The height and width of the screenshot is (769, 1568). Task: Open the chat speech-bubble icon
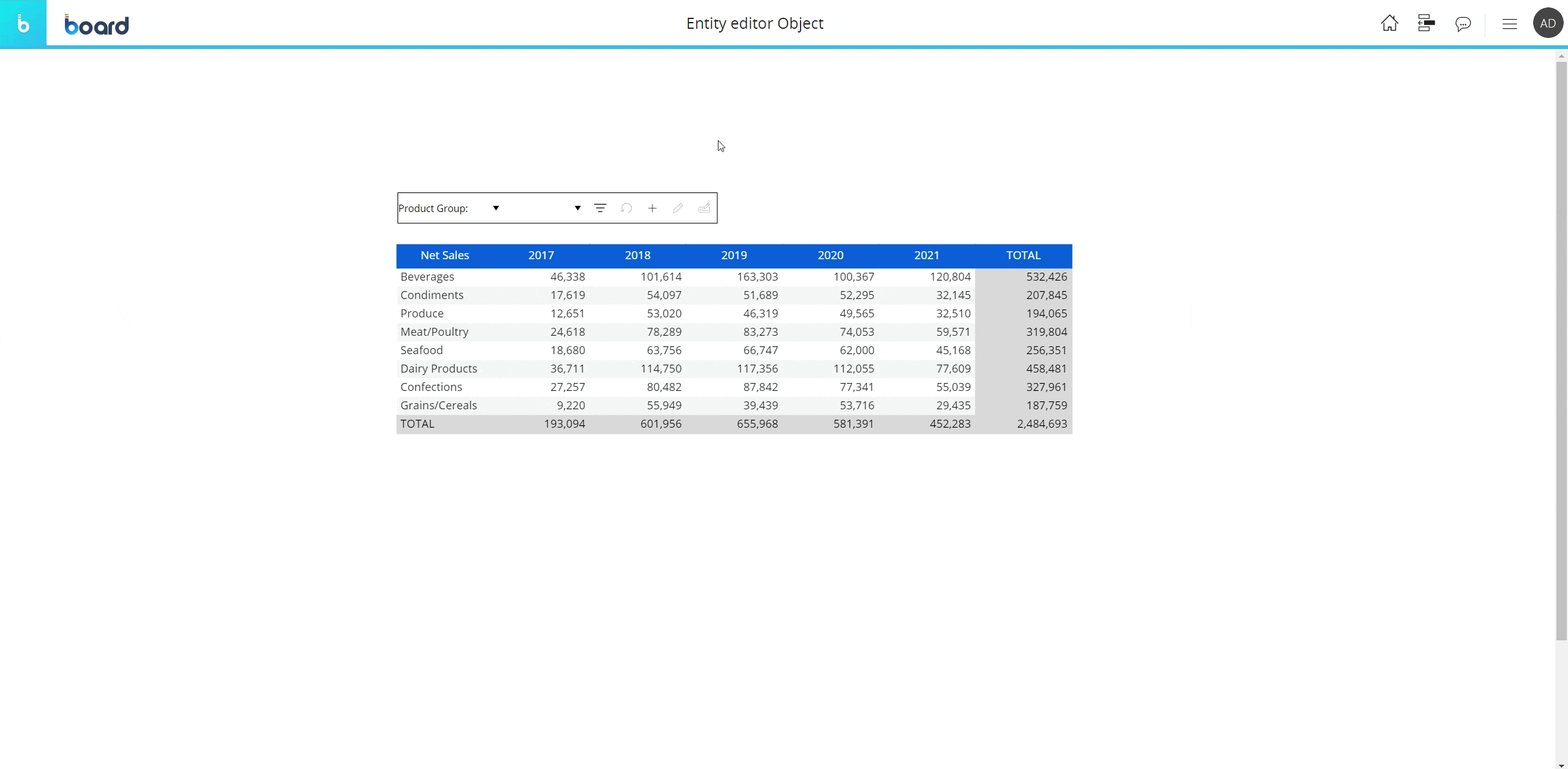point(1463,24)
